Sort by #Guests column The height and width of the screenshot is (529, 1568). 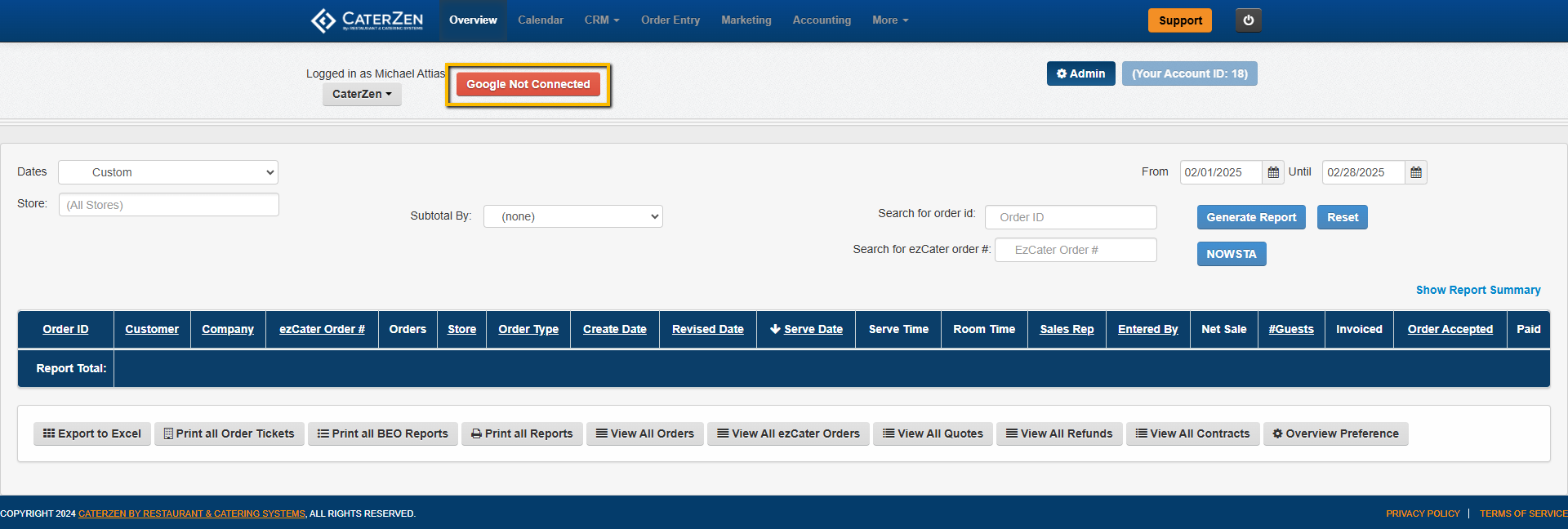1291,329
